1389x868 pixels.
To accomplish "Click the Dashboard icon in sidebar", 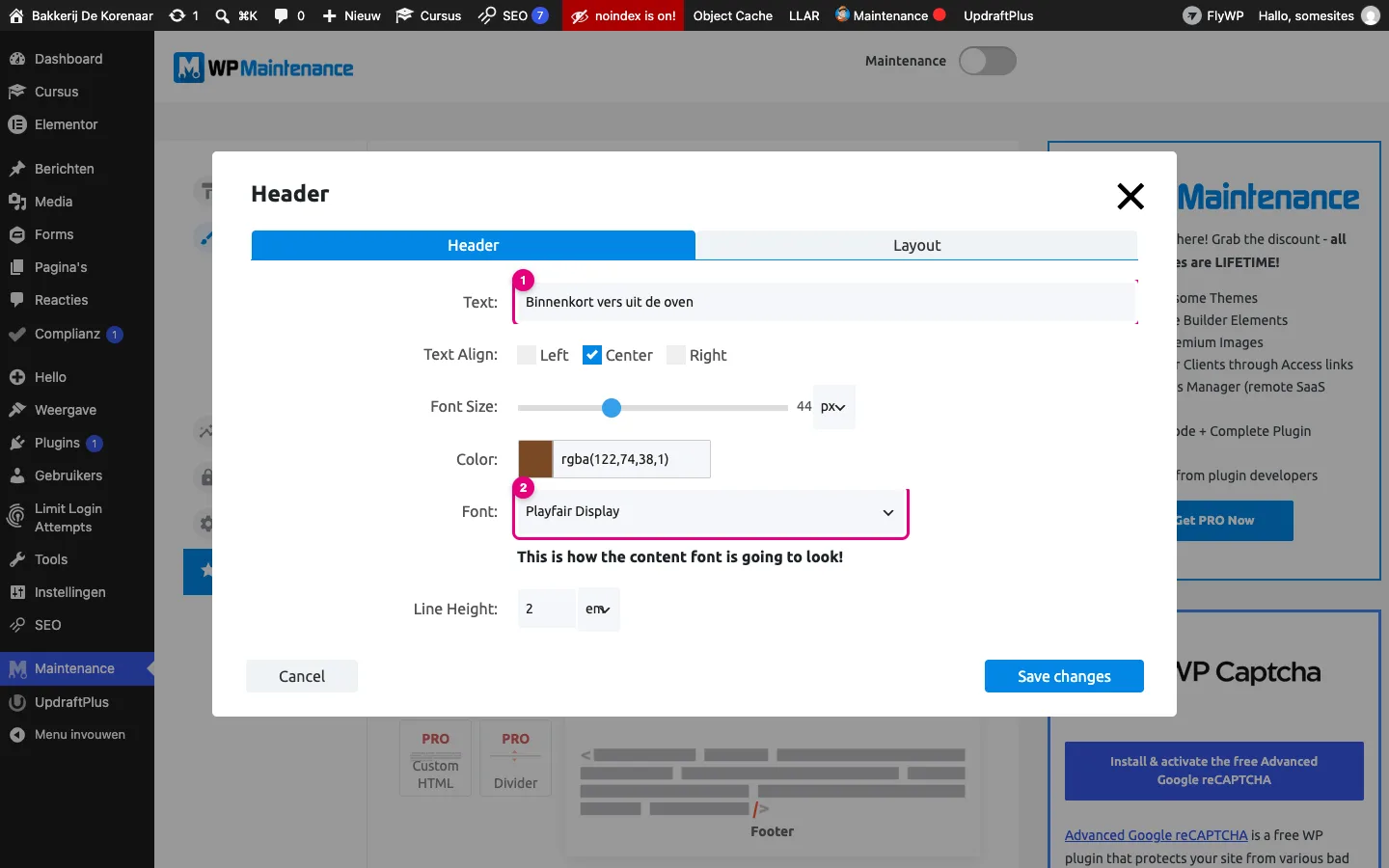I will 16,59.
